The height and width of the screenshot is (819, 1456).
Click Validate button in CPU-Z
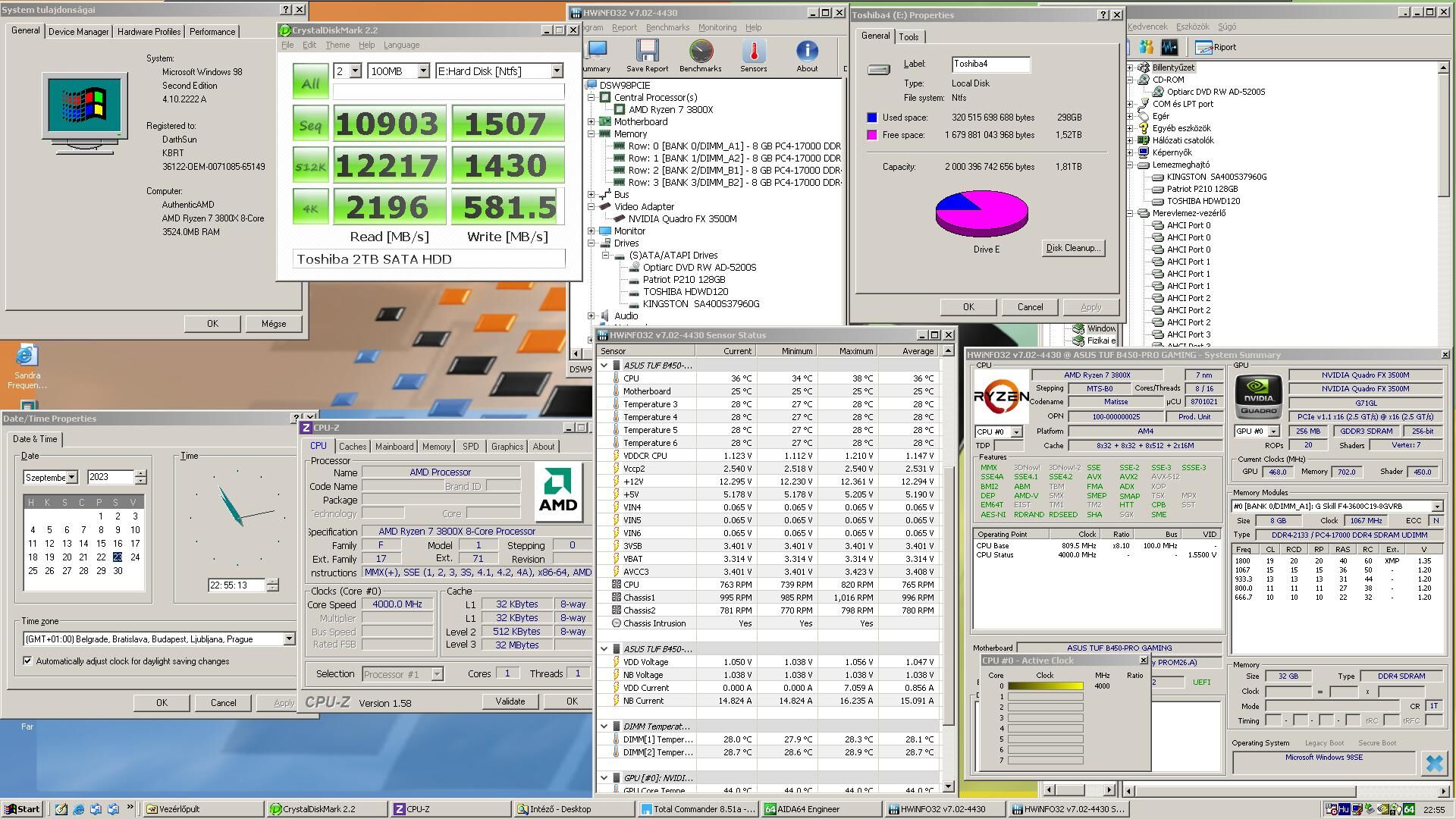click(x=510, y=701)
